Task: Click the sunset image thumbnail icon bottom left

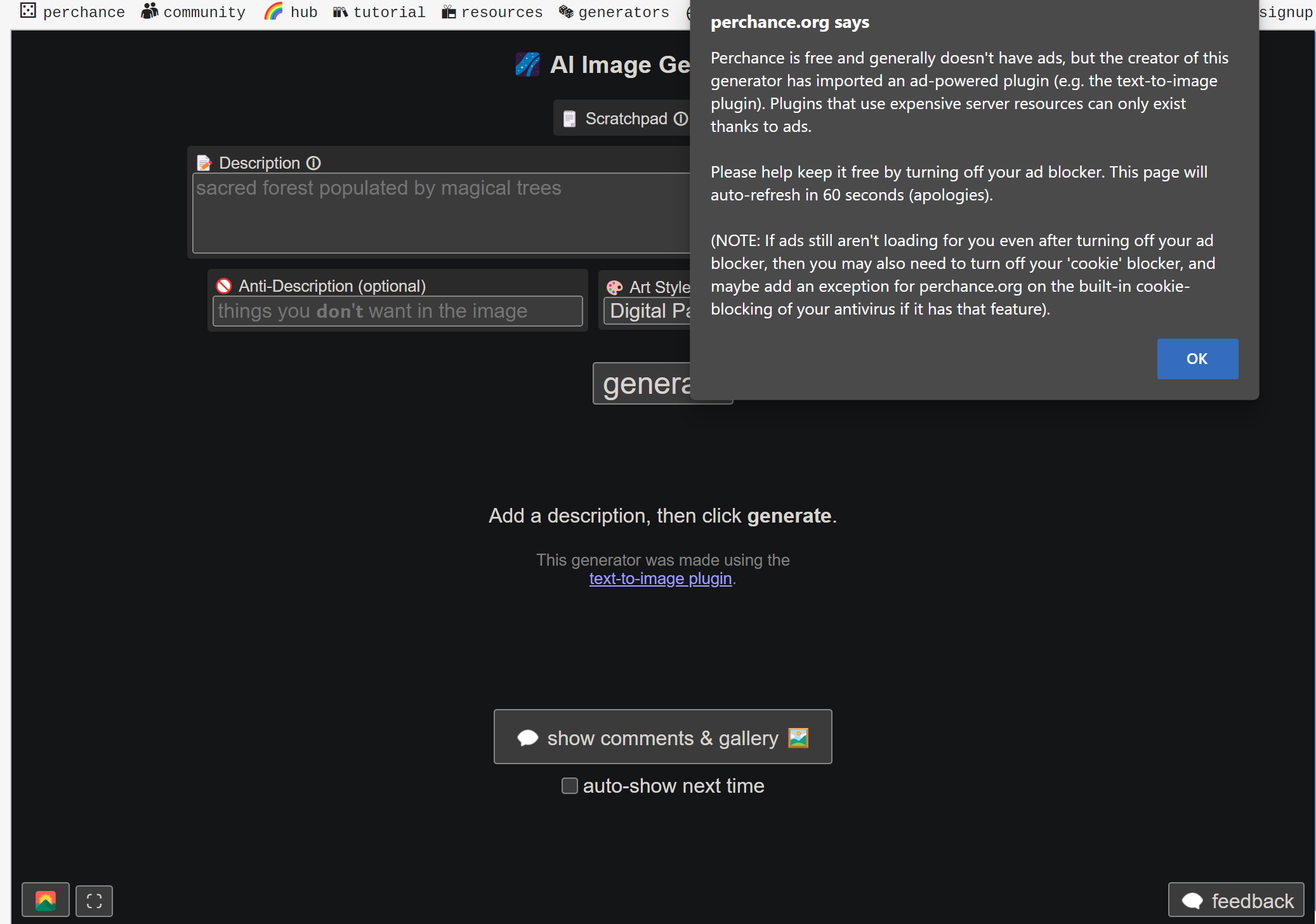Action: pyautogui.click(x=44, y=900)
